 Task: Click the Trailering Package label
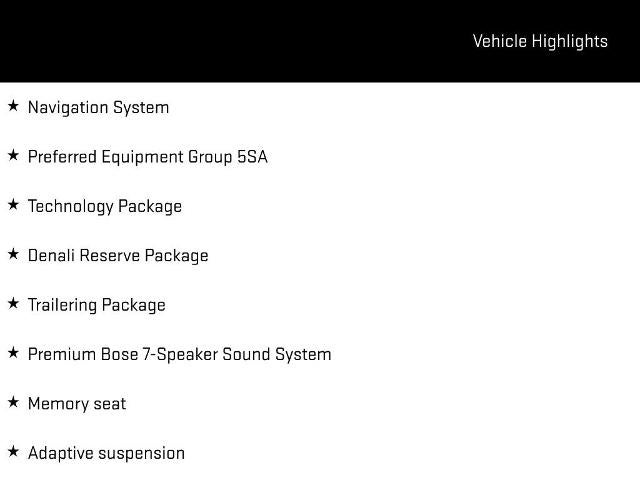point(96,305)
